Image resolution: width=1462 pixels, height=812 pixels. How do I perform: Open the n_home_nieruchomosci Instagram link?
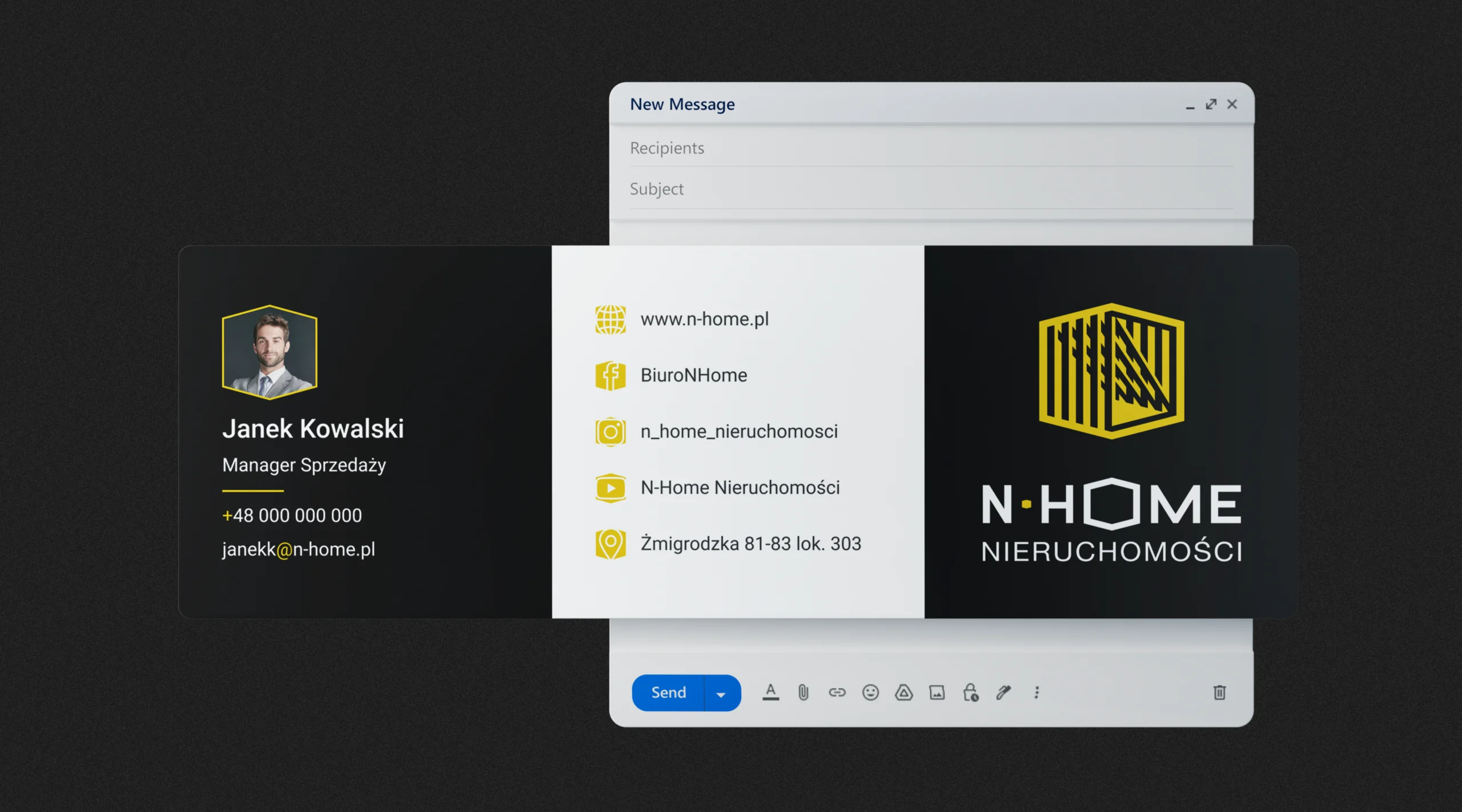pyautogui.click(x=738, y=431)
